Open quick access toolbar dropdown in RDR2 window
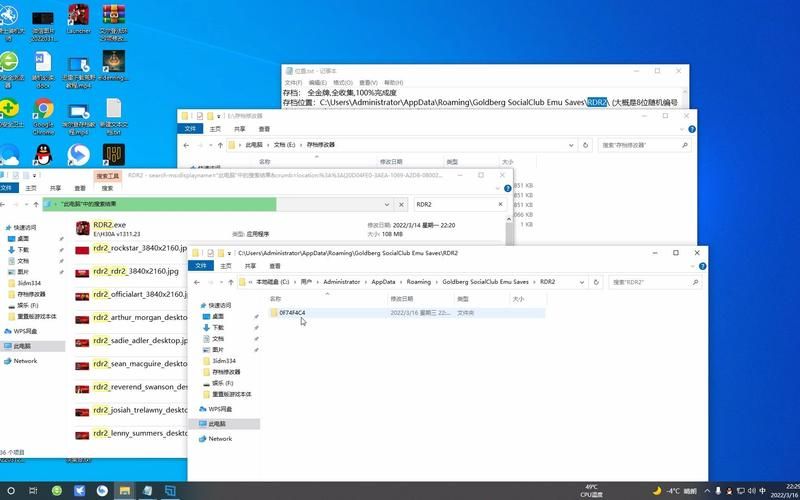The image size is (800, 500). tap(230, 253)
